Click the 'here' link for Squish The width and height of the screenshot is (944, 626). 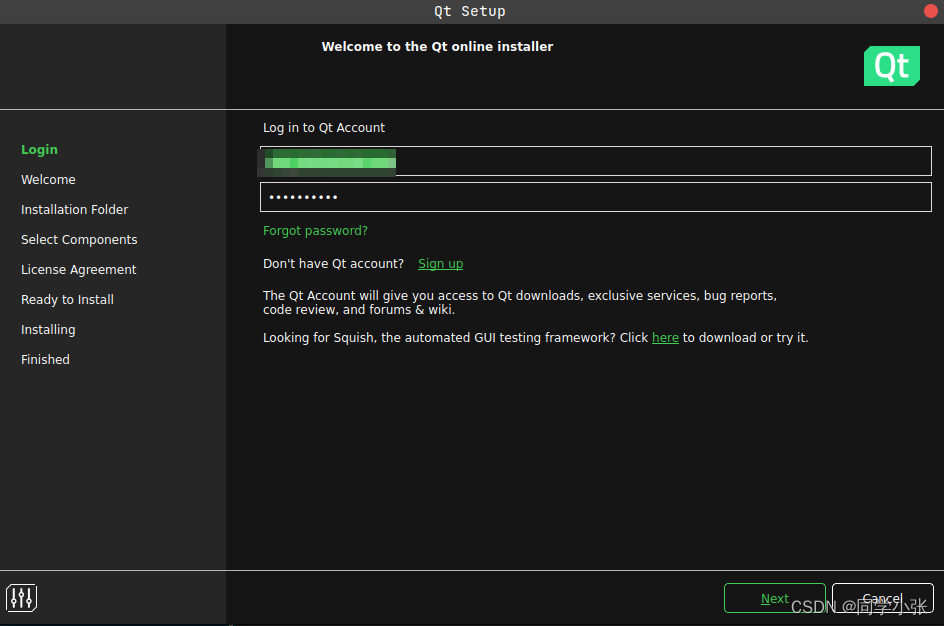tap(665, 338)
